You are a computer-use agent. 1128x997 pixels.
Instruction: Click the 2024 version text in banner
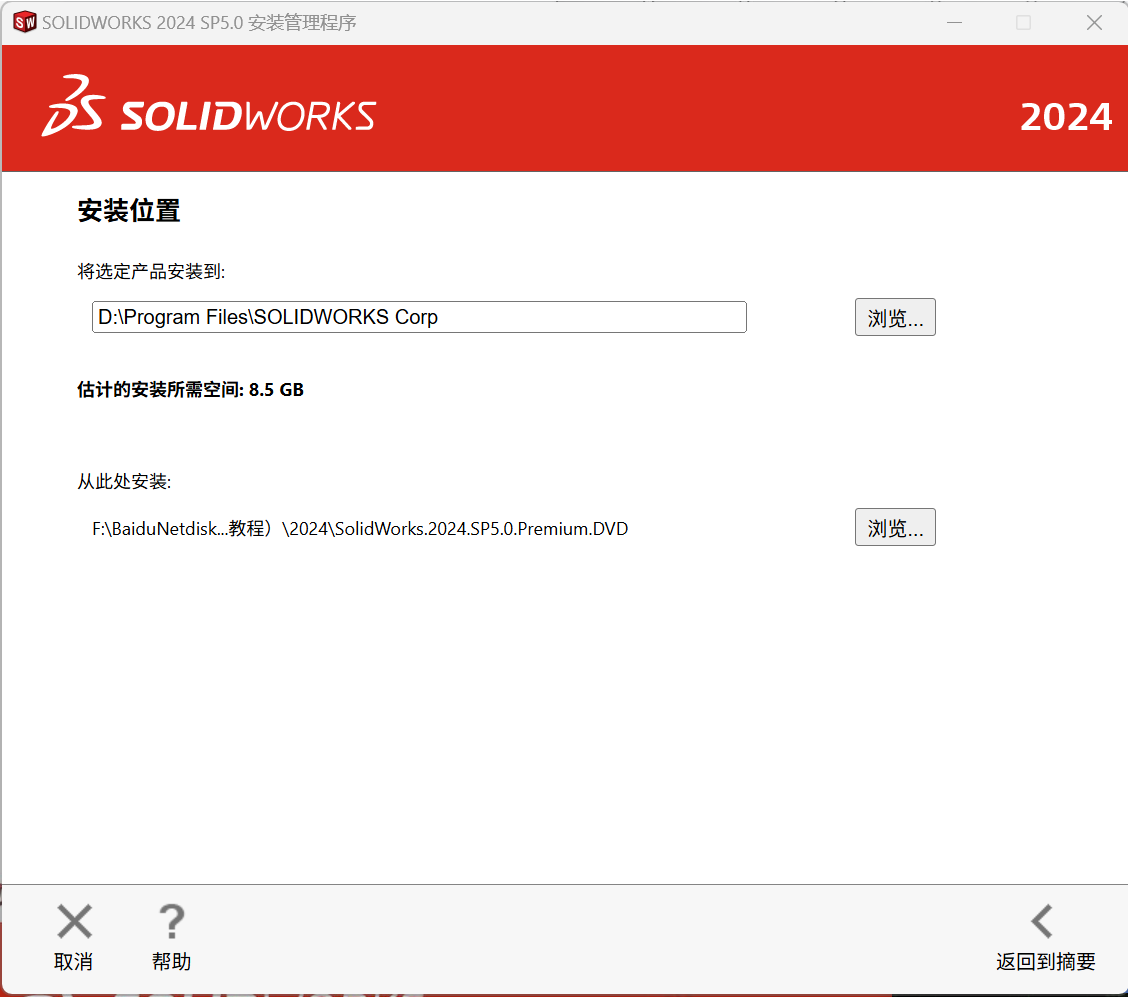click(1066, 117)
